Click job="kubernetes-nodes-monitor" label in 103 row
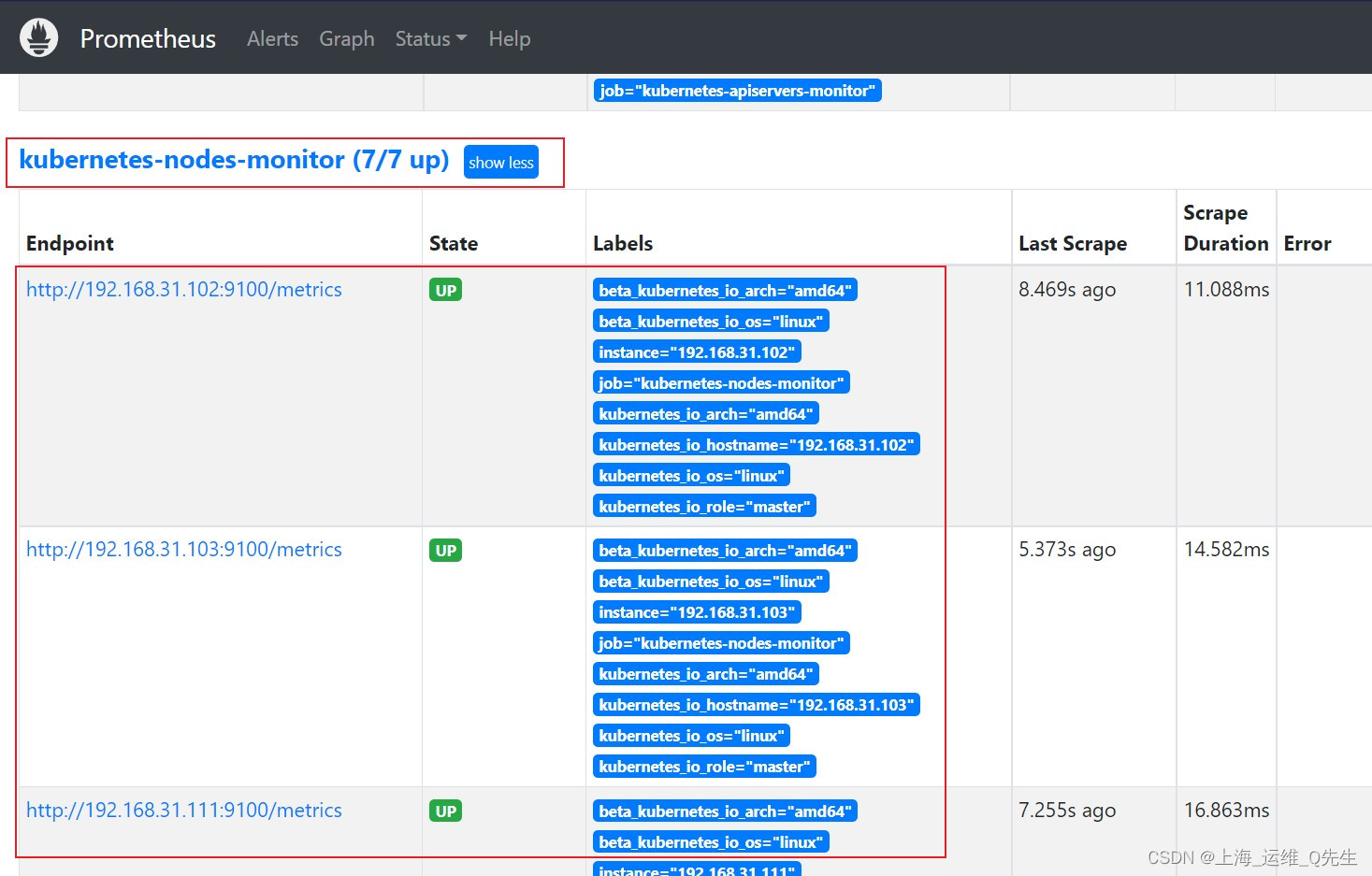The height and width of the screenshot is (876, 1372). (721, 643)
